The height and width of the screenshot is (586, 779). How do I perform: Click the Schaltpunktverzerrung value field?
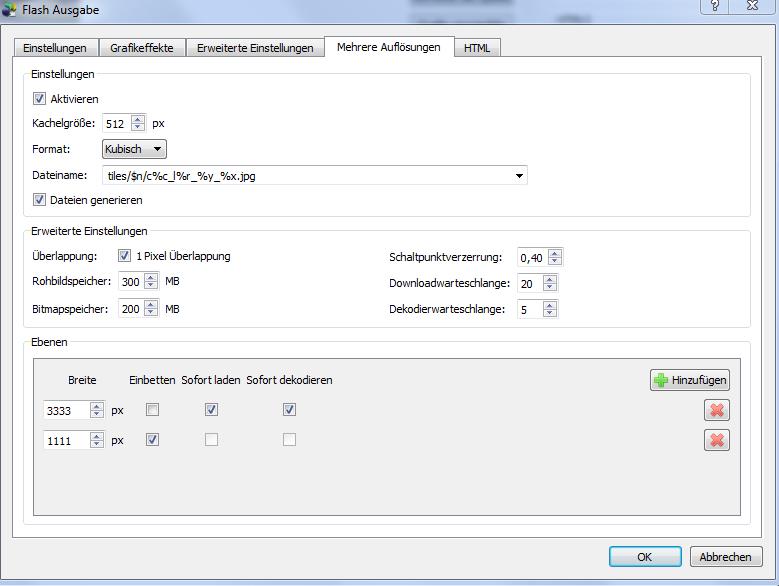(x=531, y=258)
